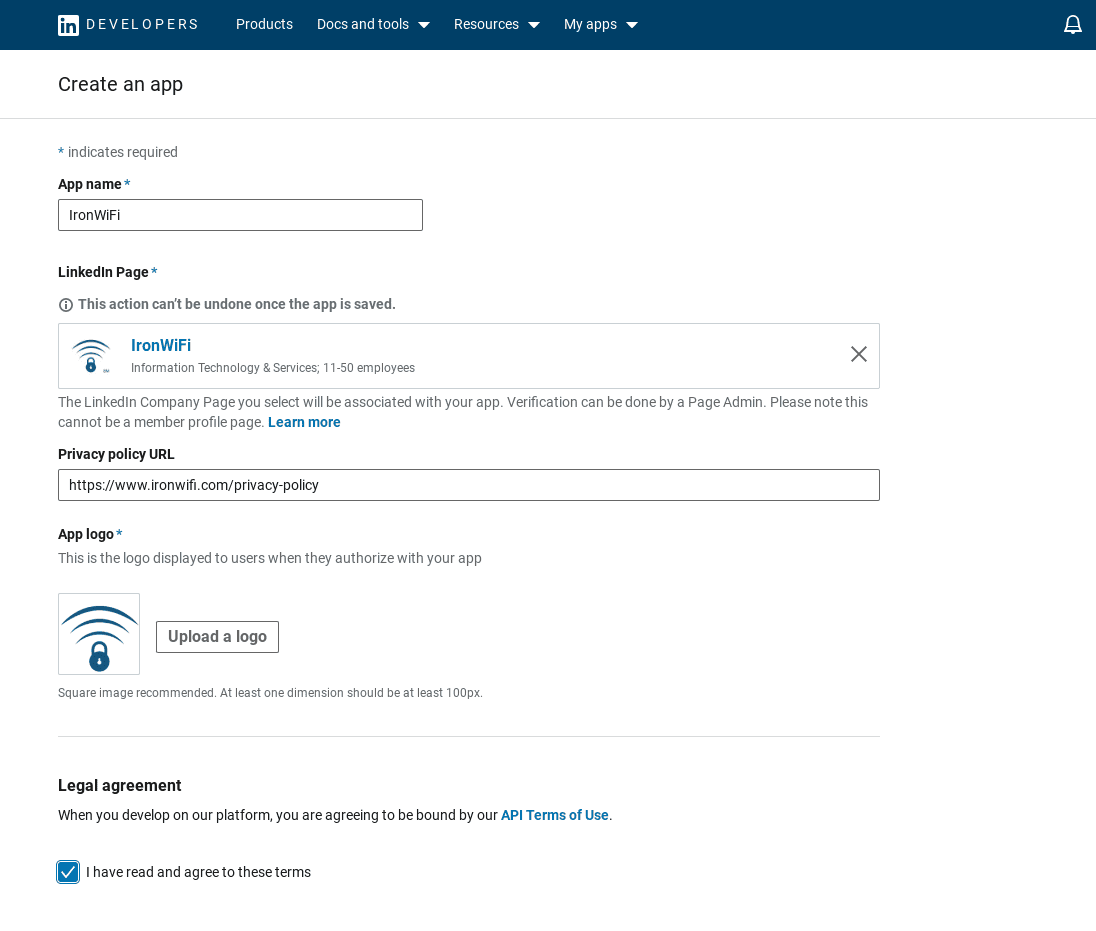The image size is (1096, 931).
Task: Click the 'Create an app' heading
Action: tap(120, 85)
